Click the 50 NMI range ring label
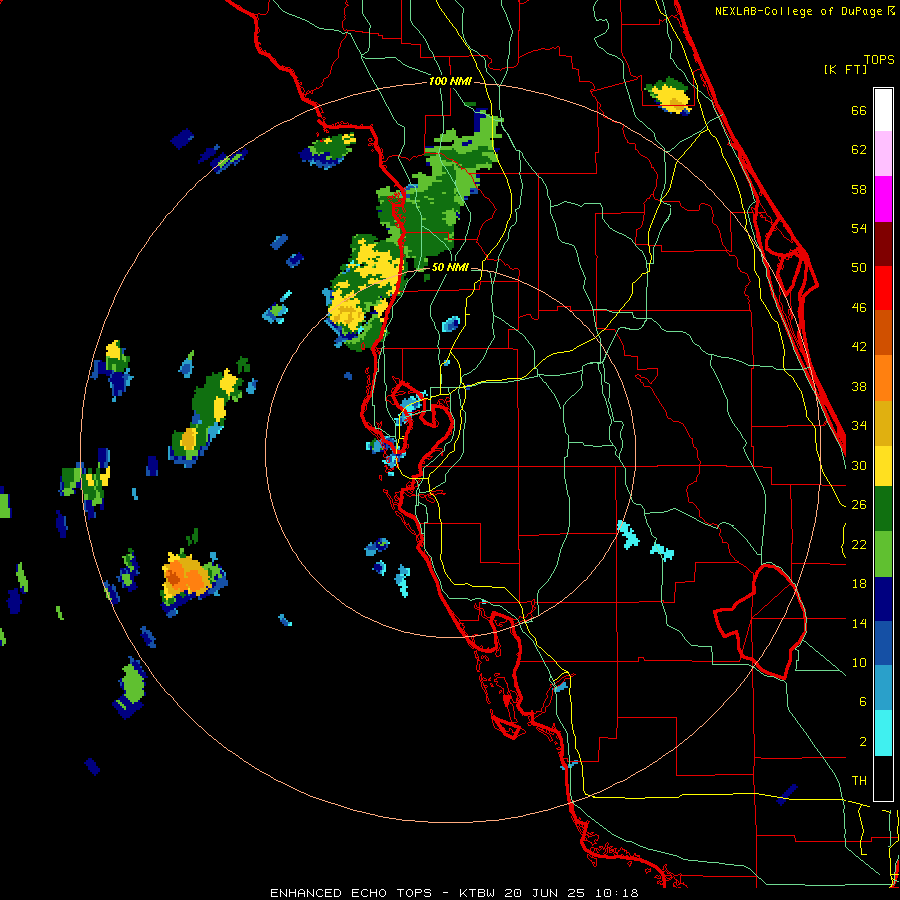Screen dimensions: 900x900 click(449, 267)
